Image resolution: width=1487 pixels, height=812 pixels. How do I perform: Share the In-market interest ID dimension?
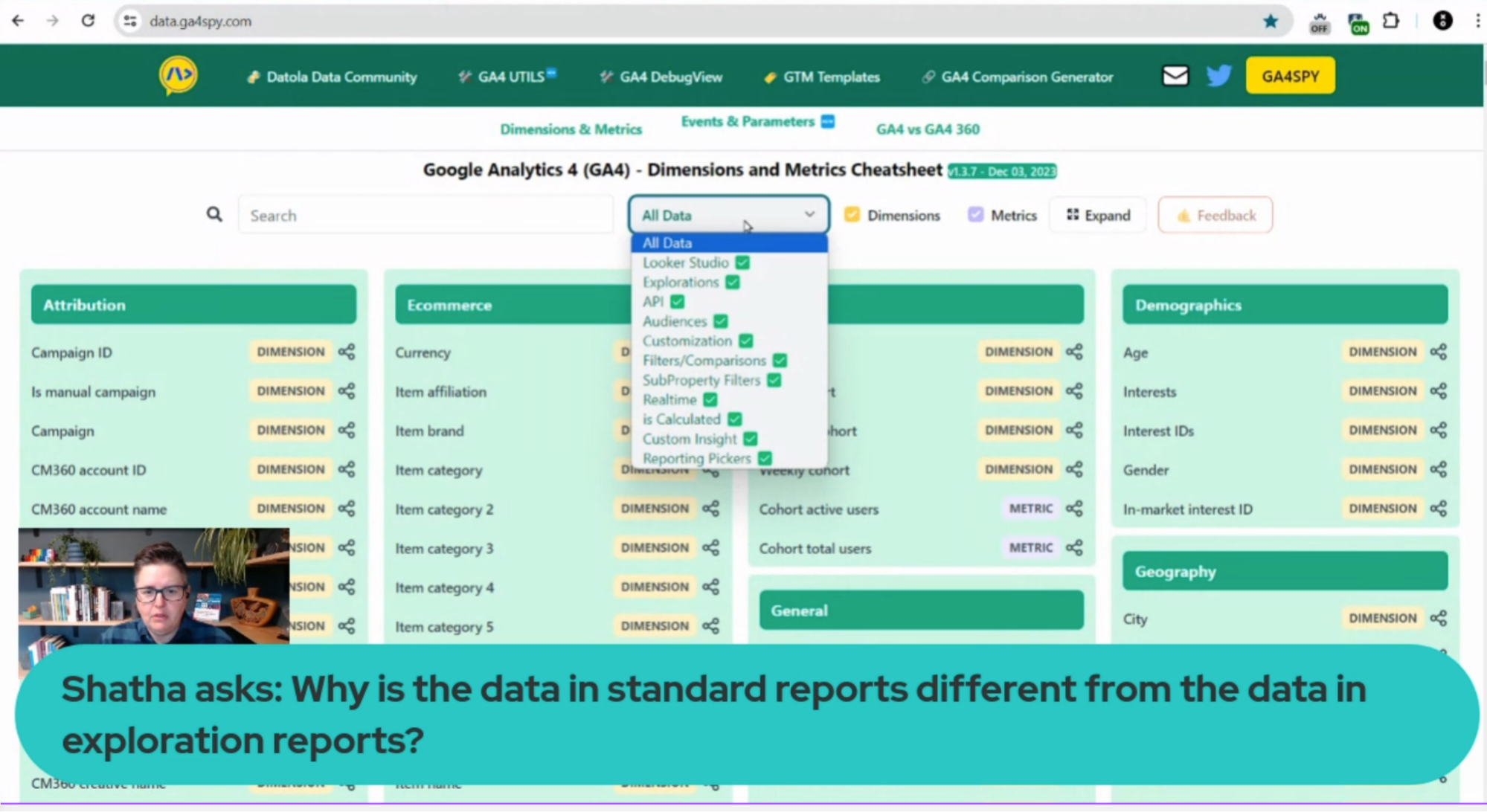tap(1439, 509)
